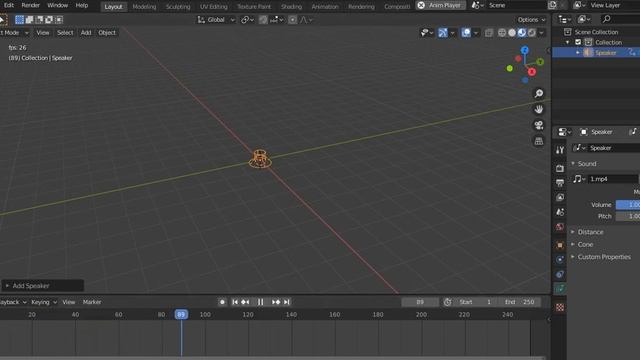Choose the invert selection mode icon
640x360 pixels.
click(x=49, y=20)
